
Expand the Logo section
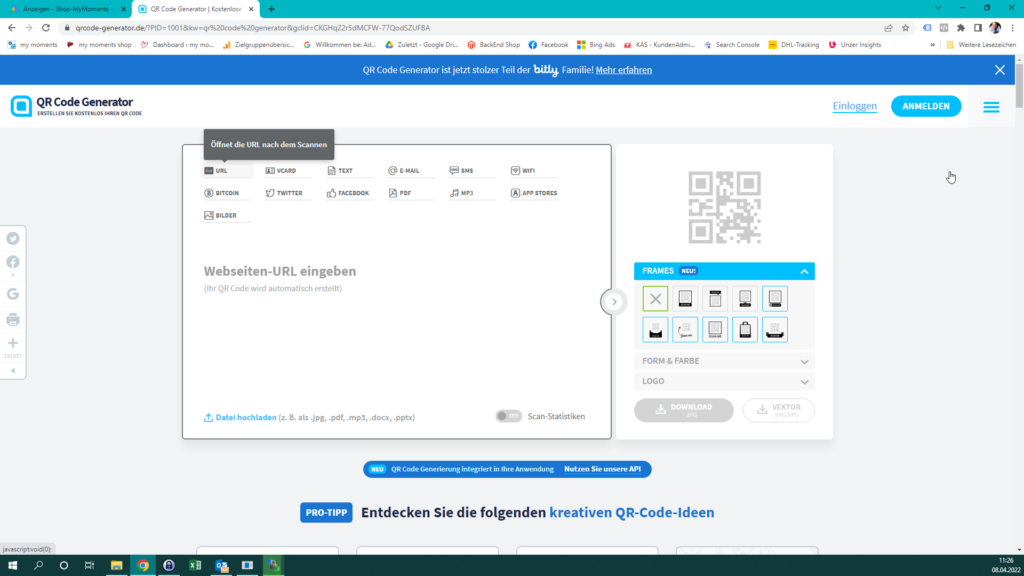pos(724,381)
